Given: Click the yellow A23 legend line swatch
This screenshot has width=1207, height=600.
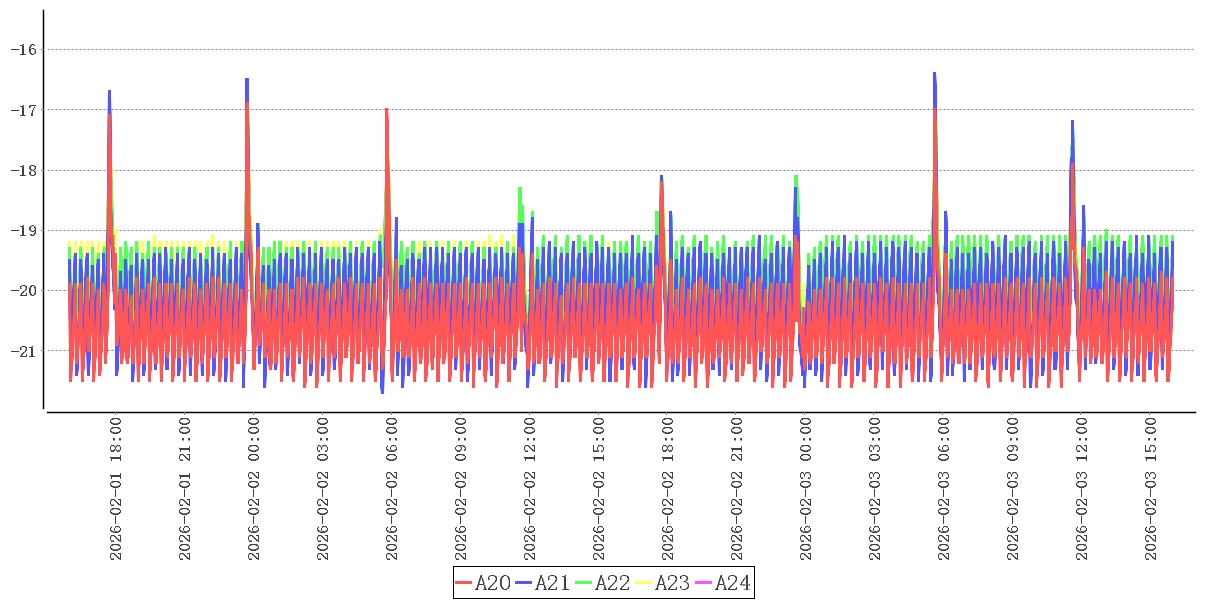Looking at the screenshot, I should point(645,583).
